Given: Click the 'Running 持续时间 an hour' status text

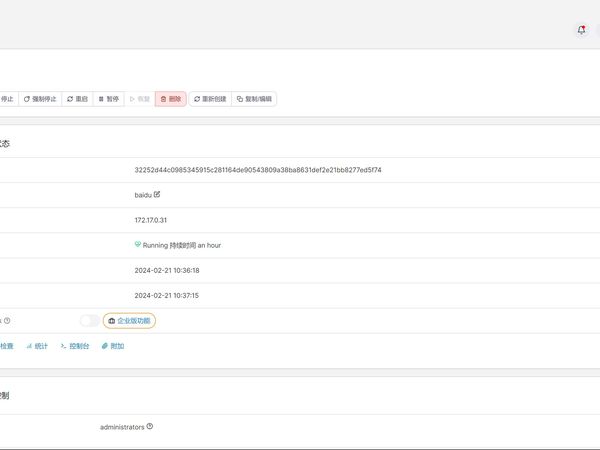Looking at the screenshot, I should click(182, 245).
